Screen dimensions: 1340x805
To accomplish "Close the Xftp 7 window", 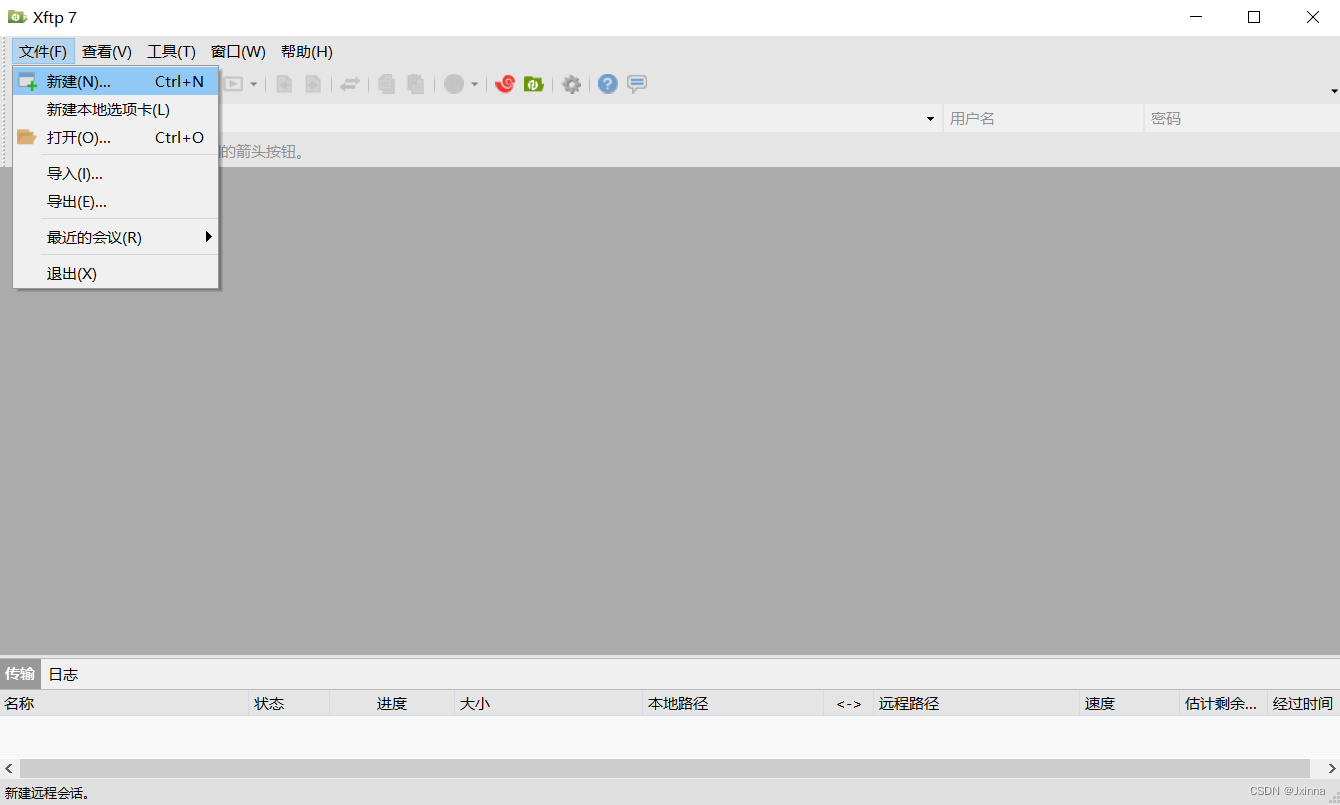I will pyautogui.click(x=1312, y=17).
